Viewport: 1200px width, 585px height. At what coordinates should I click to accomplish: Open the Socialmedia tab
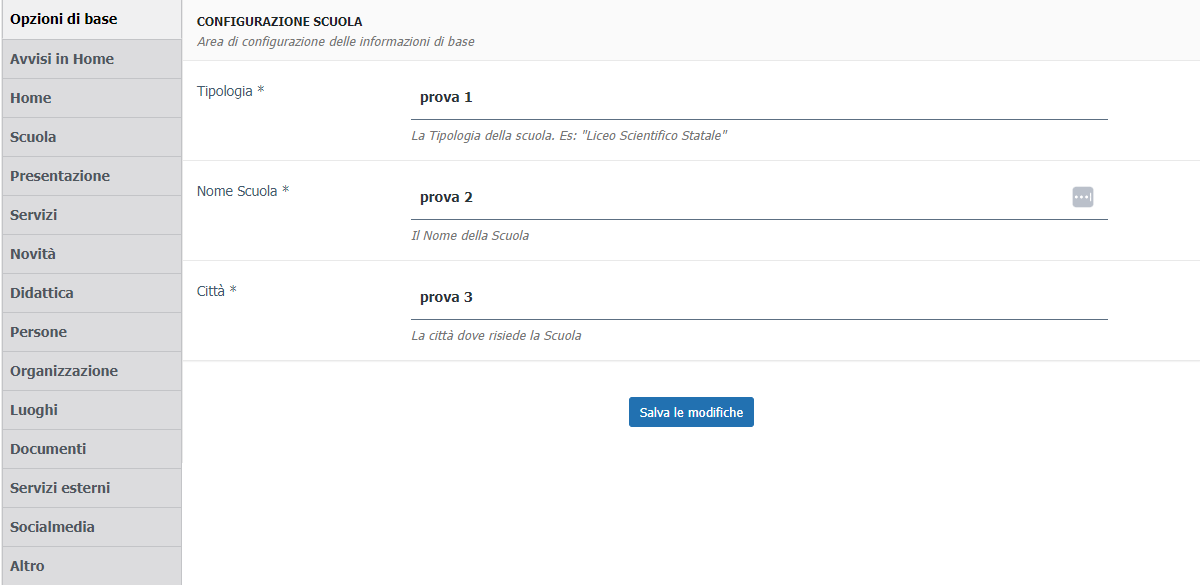coord(91,527)
